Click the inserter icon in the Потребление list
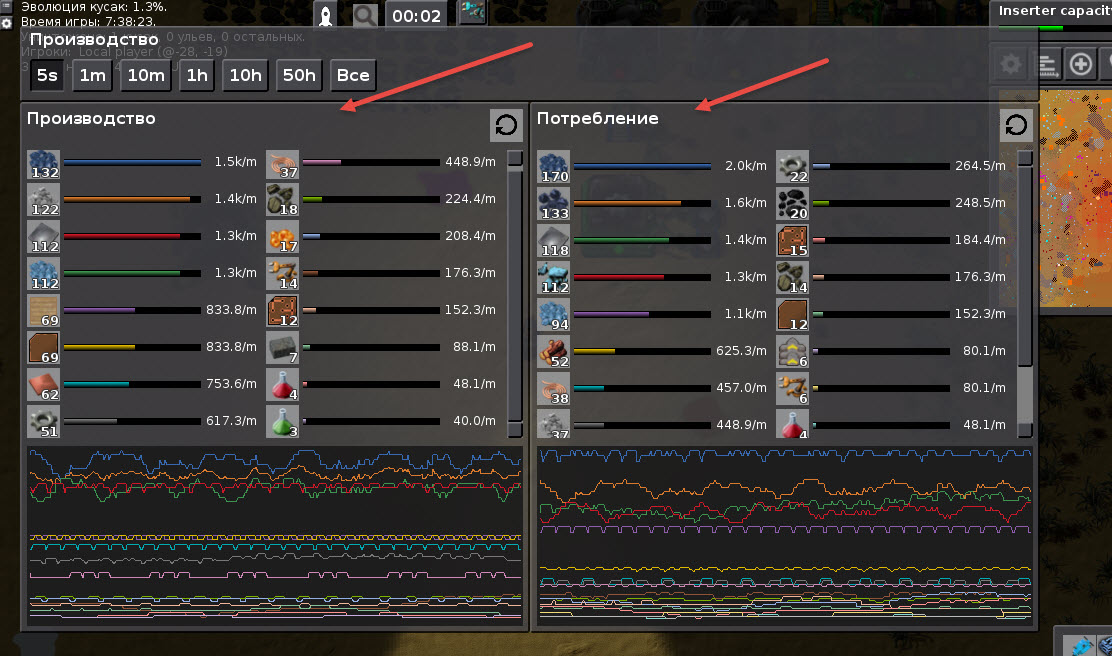Image resolution: width=1112 pixels, height=656 pixels. click(792, 389)
